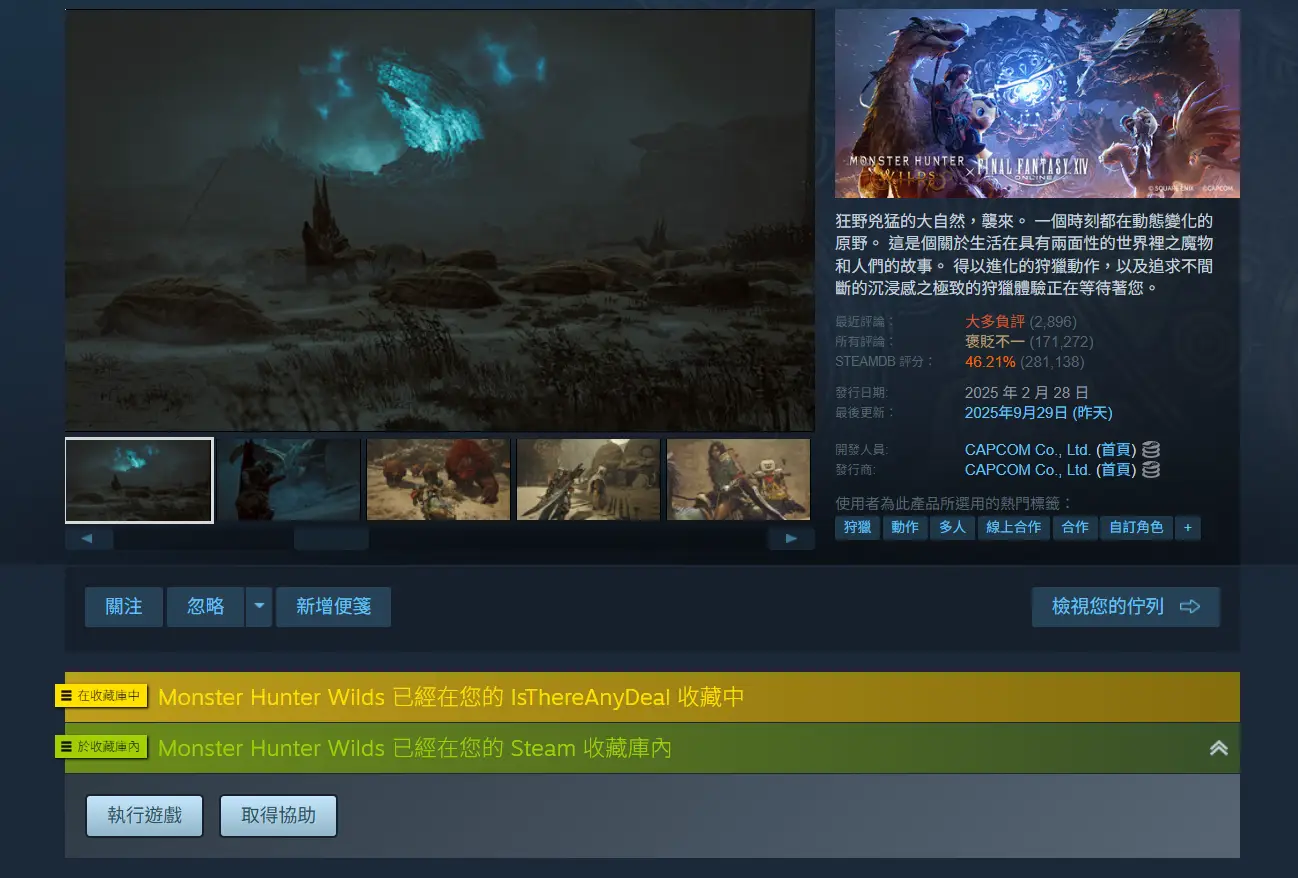Select the third thumbnail, the red monsters
1298x878 pixels.
click(438, 480)
